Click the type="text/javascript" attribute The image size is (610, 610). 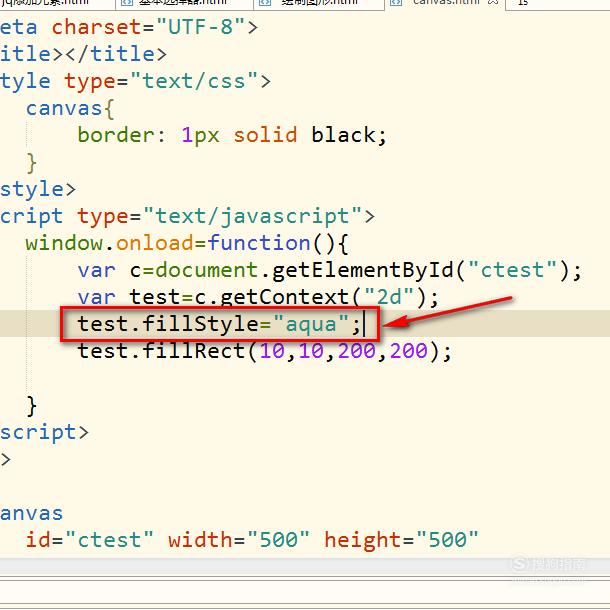click(x=219, y=216)
